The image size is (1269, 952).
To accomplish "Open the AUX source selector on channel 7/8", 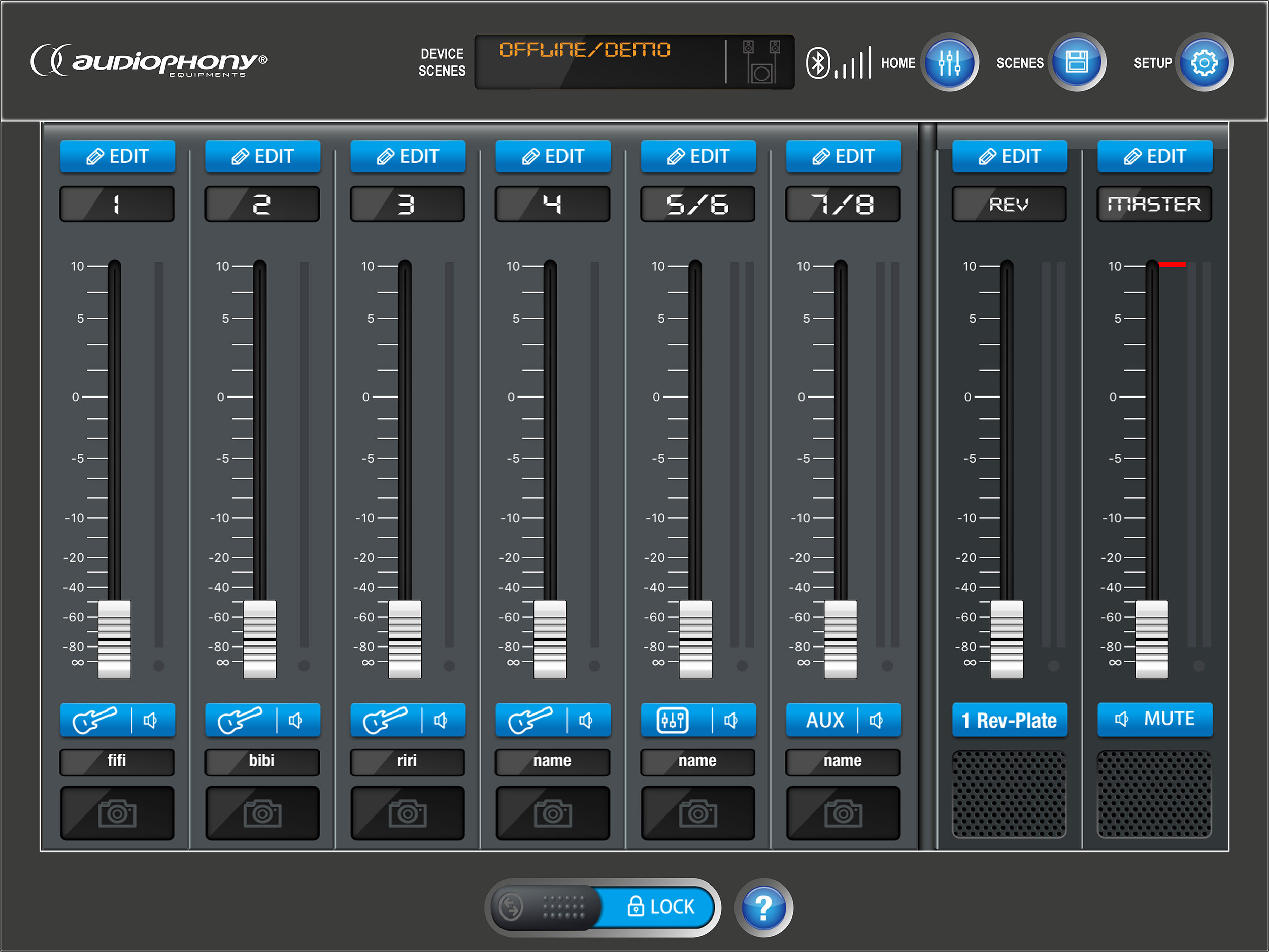I will (824, 720).
